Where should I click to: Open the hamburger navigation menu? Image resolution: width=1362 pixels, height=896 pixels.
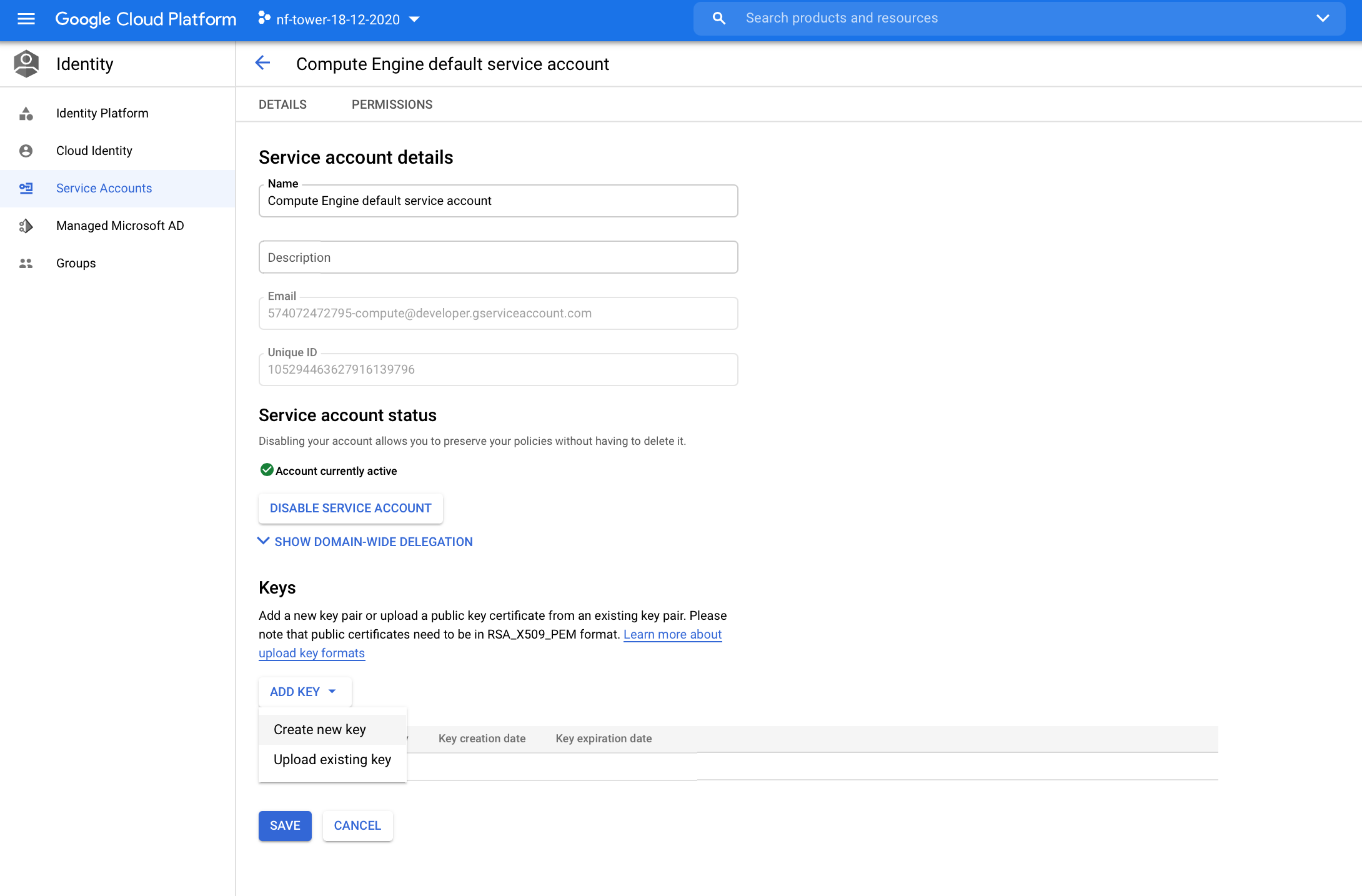click(26, 19)
